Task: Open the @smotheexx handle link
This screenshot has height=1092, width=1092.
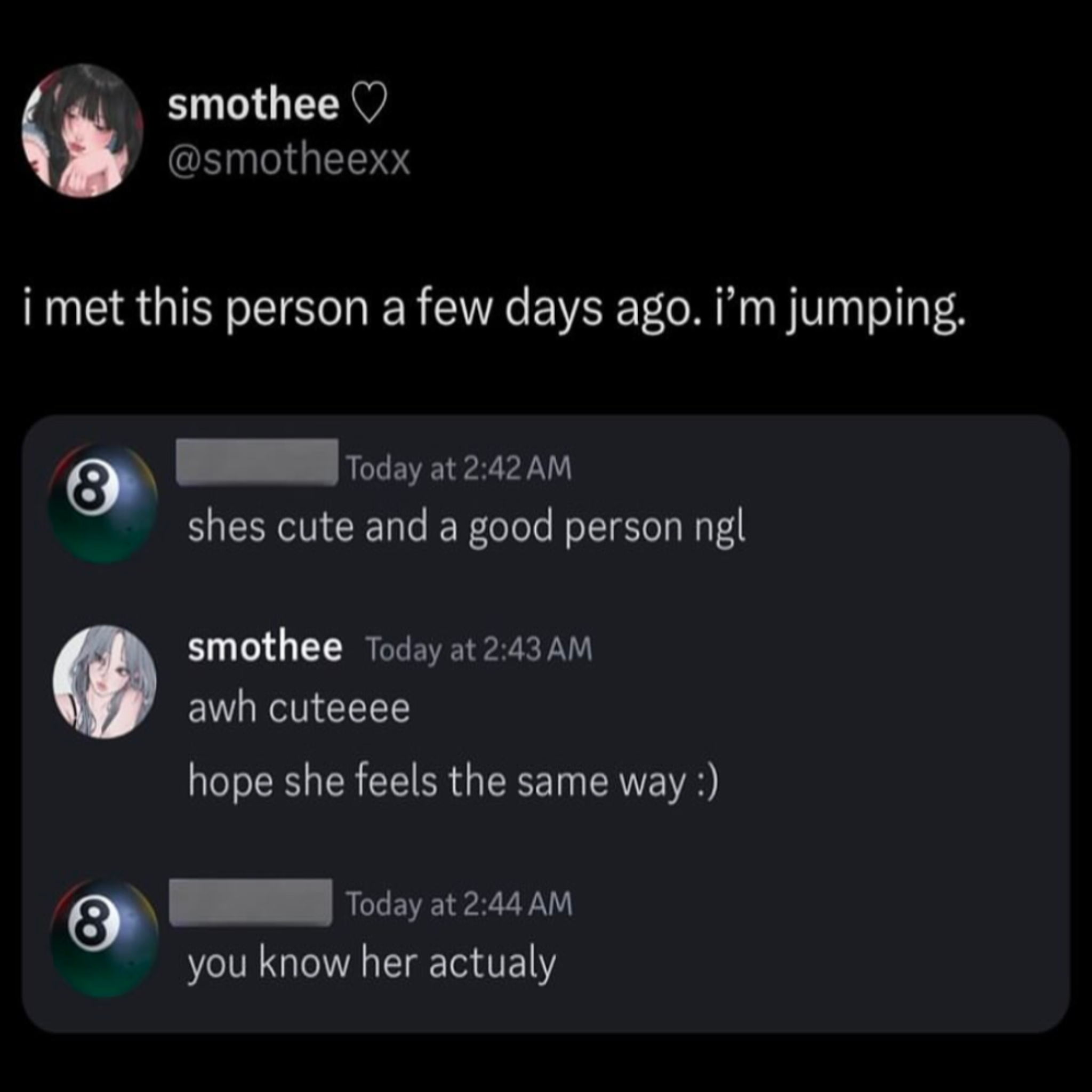Action: coord(288,160)
